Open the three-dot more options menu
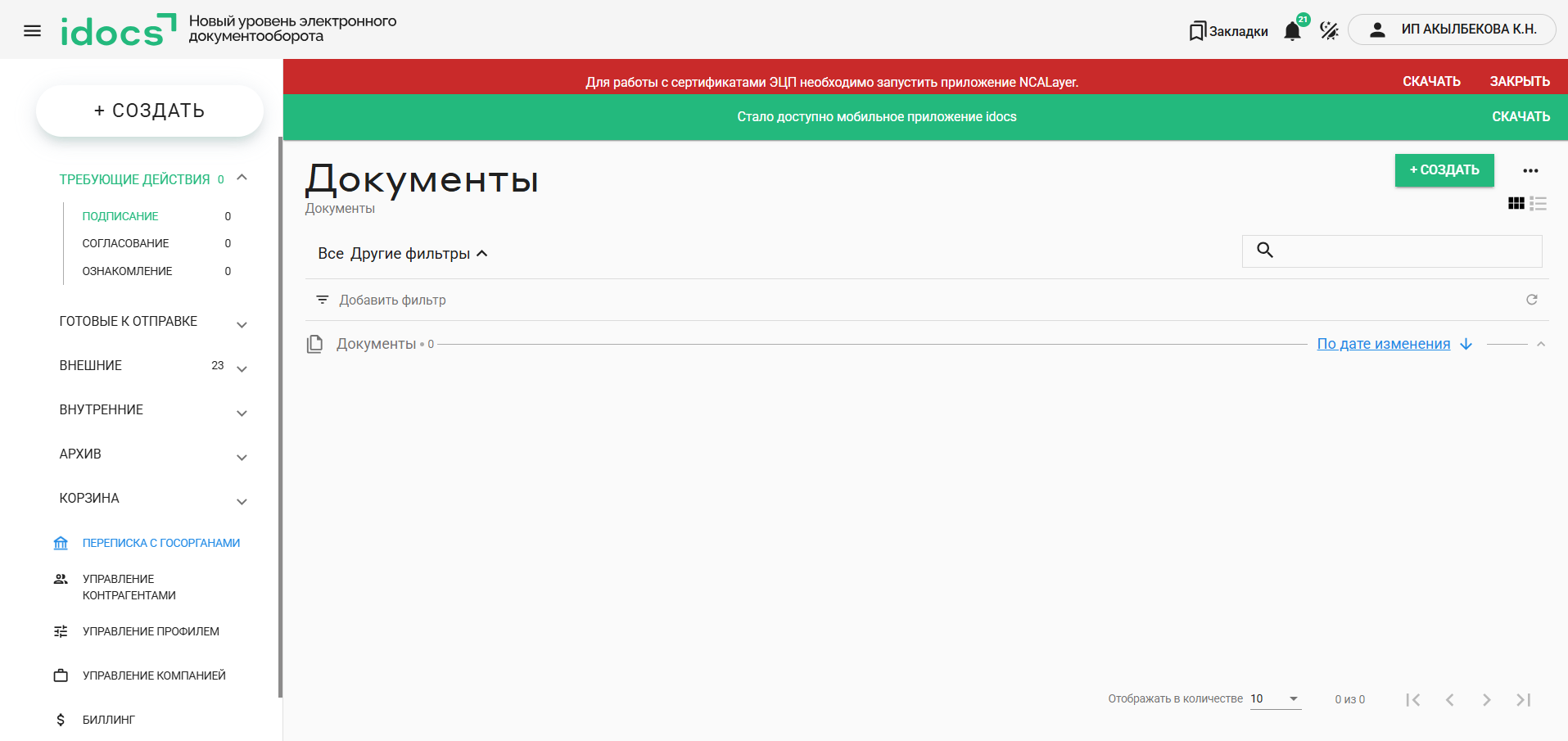This screenshot has width=1568, height=741. coord(1530,171)
